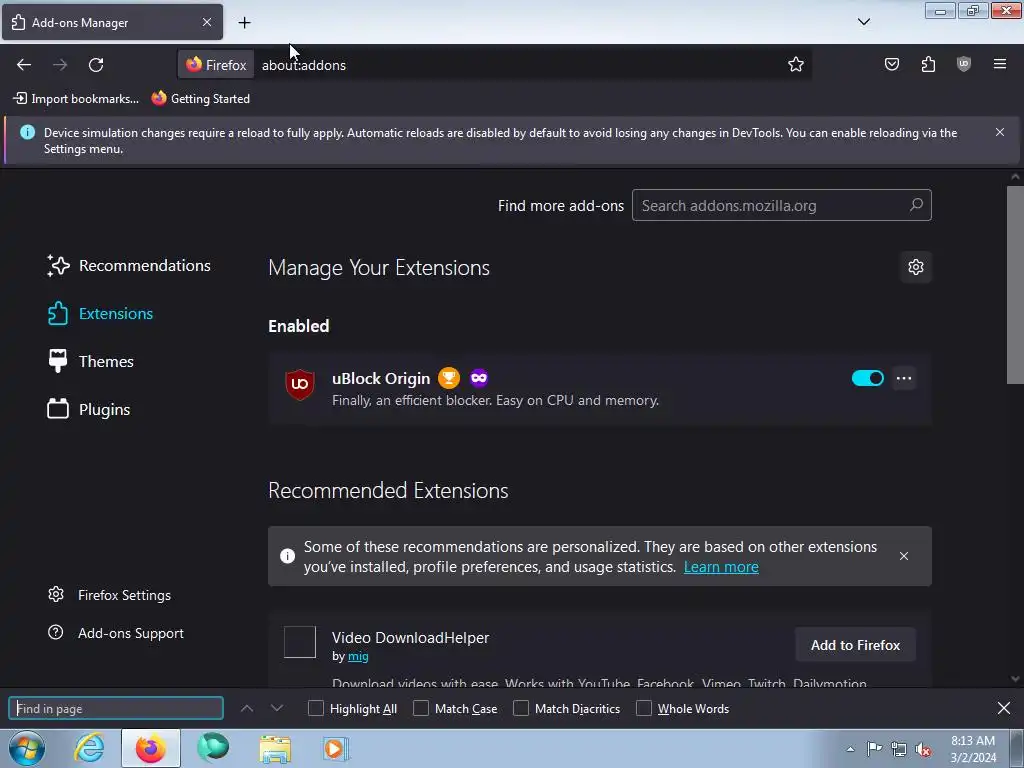Viewport: 1024px width, 768px height.
Task: Show hidden system tray icons arrow
Action: pyautogui.click(x=850, y=749)
